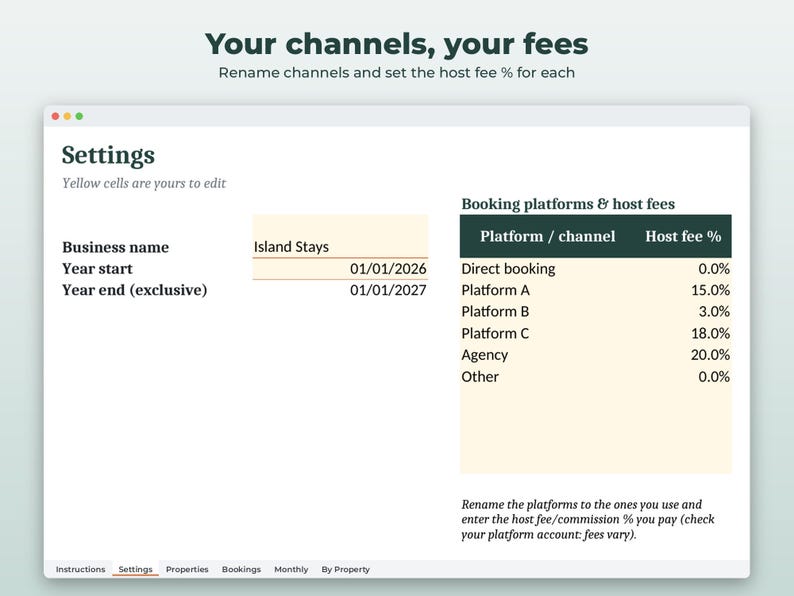Click the 'Business name' label
794x596 pixels.
pos(115,247)
